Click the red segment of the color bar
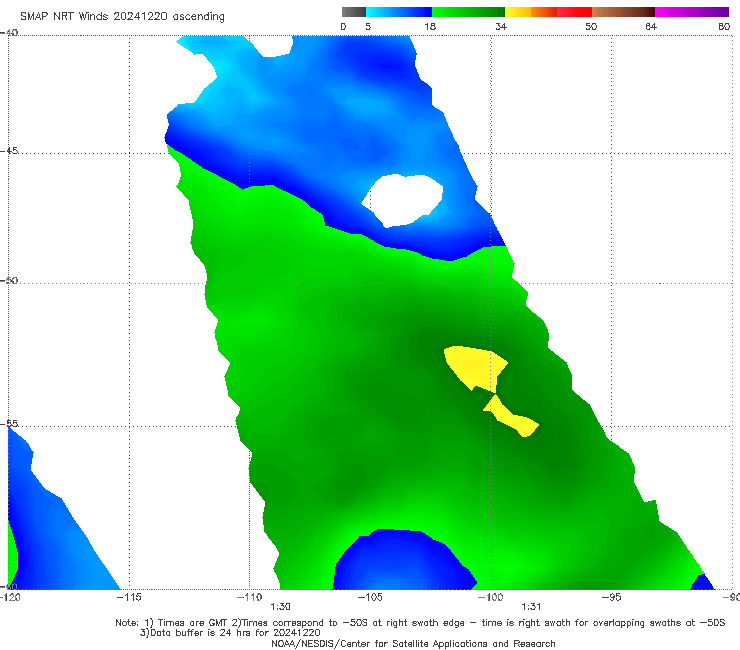This screenshot has width=740, height=650. [x=574, y=12]
